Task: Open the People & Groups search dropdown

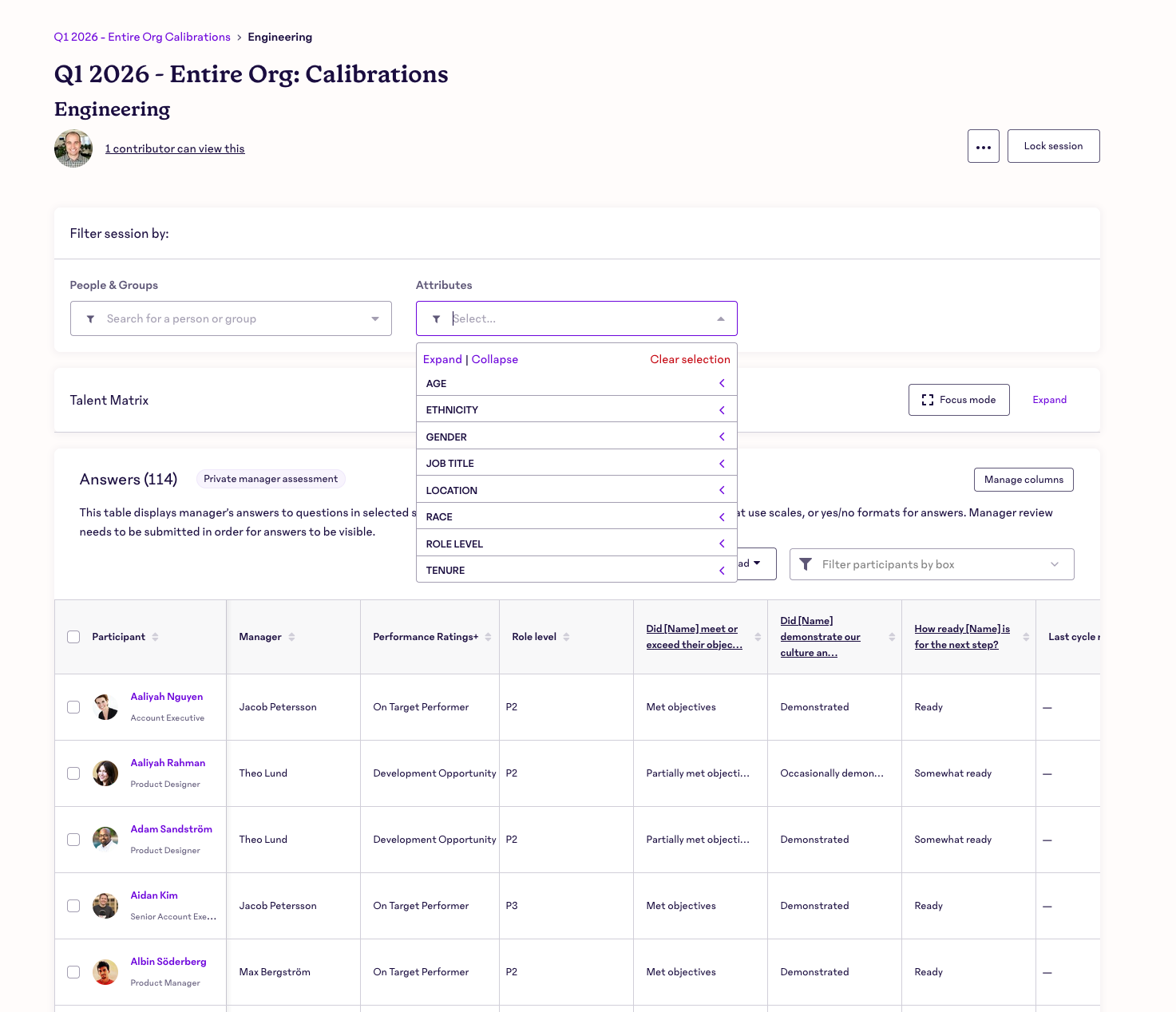Action: pyautogui.click(x=231, y=318)
